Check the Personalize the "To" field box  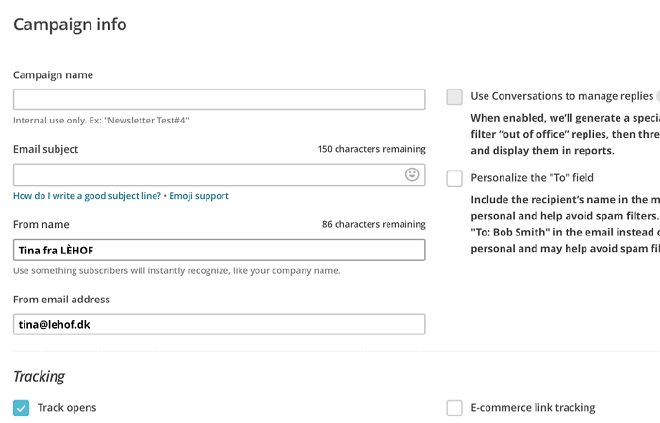(455, 178)
